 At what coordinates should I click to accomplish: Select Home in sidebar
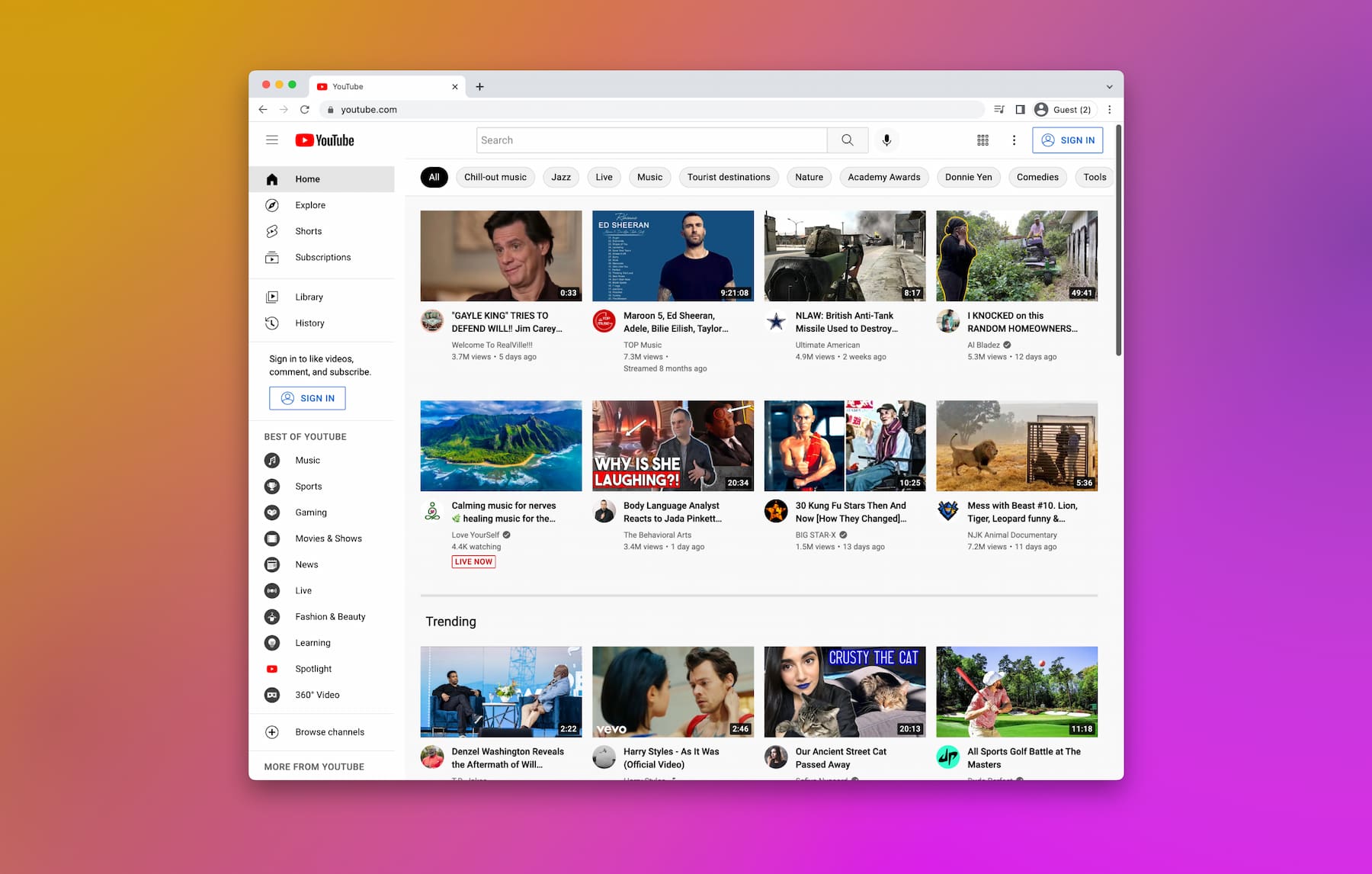322,179
